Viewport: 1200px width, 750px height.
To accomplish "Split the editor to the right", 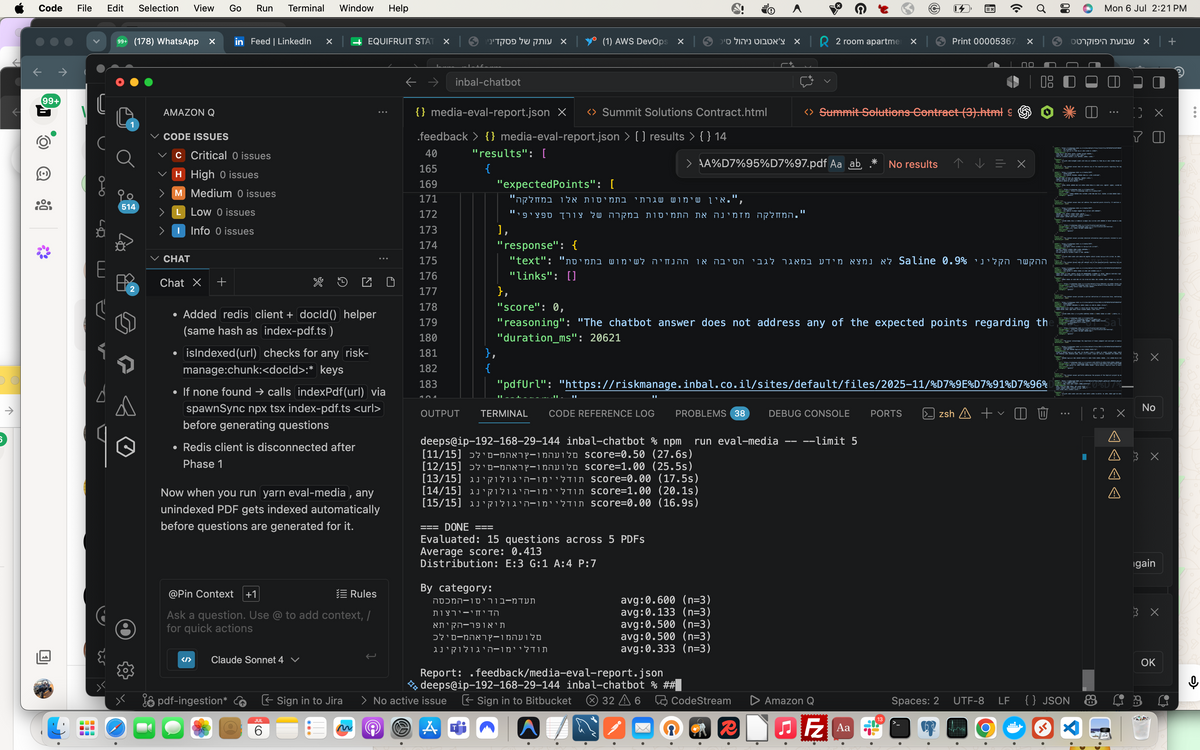I will [x=1092, y=112].
